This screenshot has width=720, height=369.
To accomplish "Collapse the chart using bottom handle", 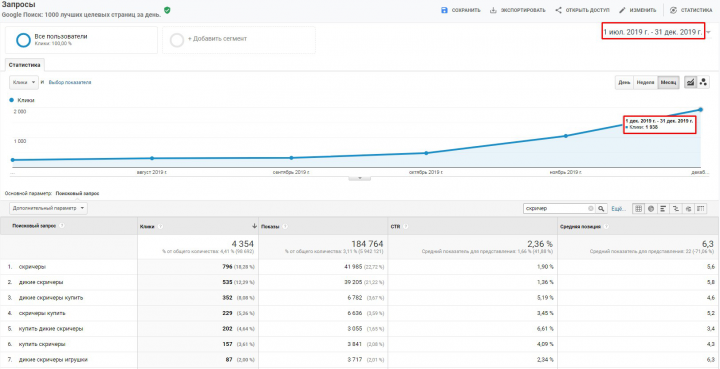I will (x=360, y=178).
